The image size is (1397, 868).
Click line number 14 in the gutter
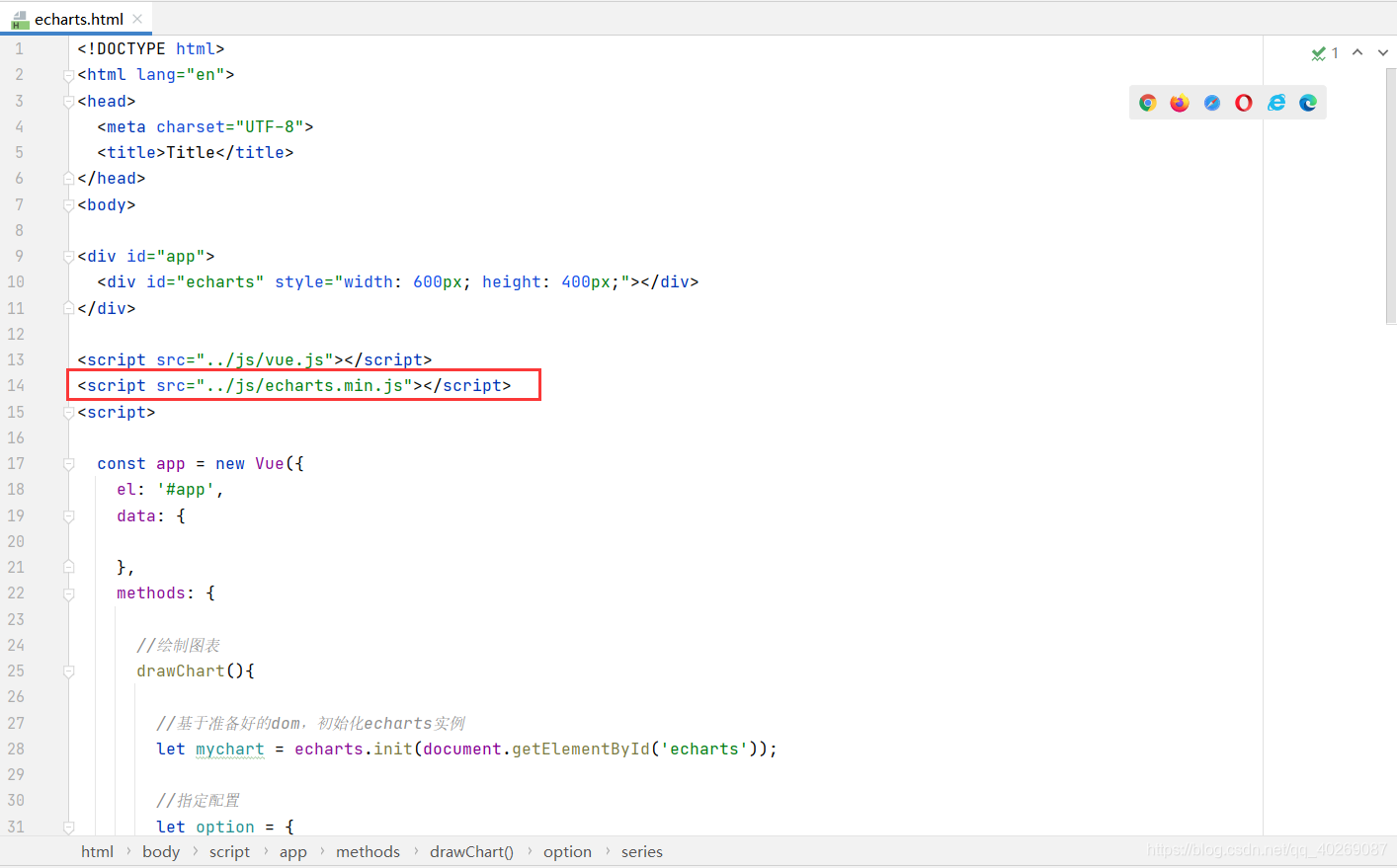click(16, 386)
